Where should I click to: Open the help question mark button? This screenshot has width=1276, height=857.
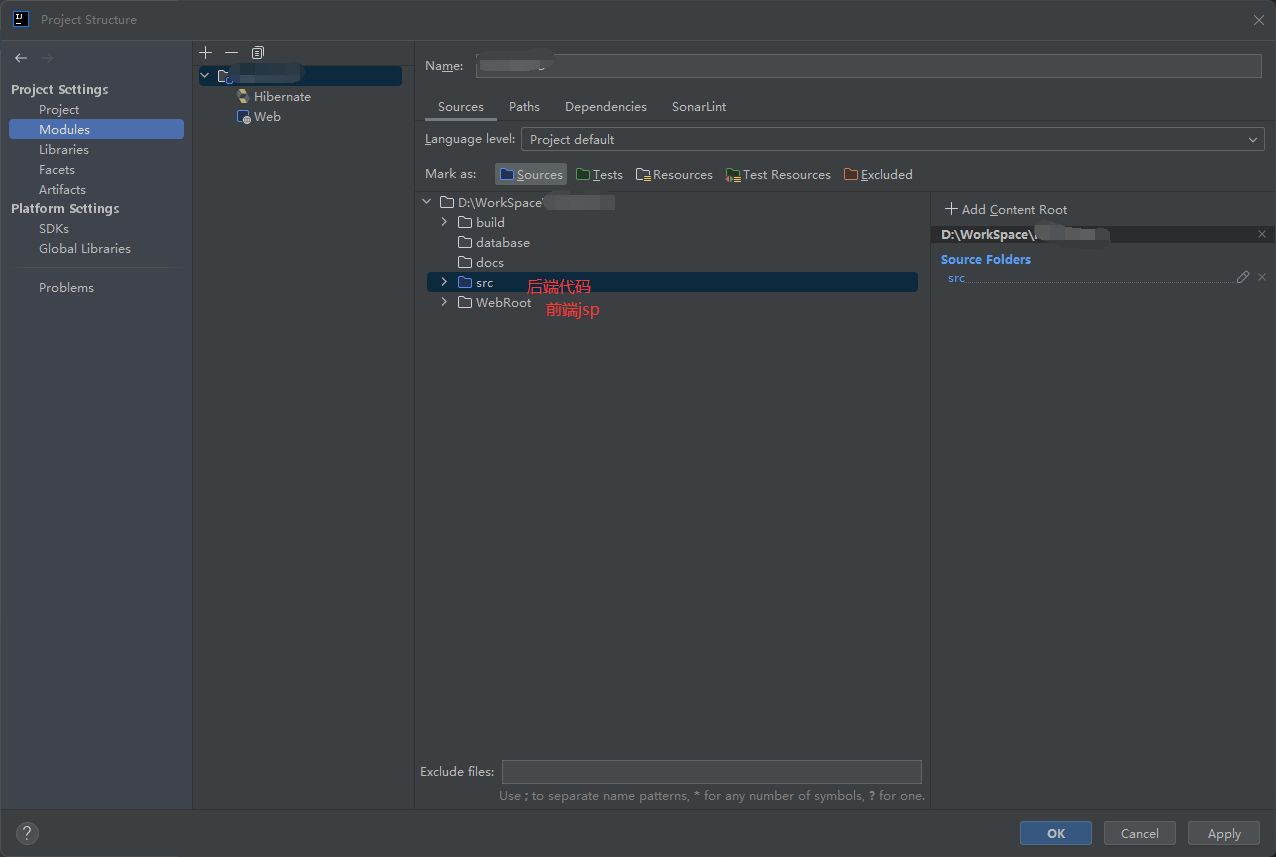click(x=27, y=833)
